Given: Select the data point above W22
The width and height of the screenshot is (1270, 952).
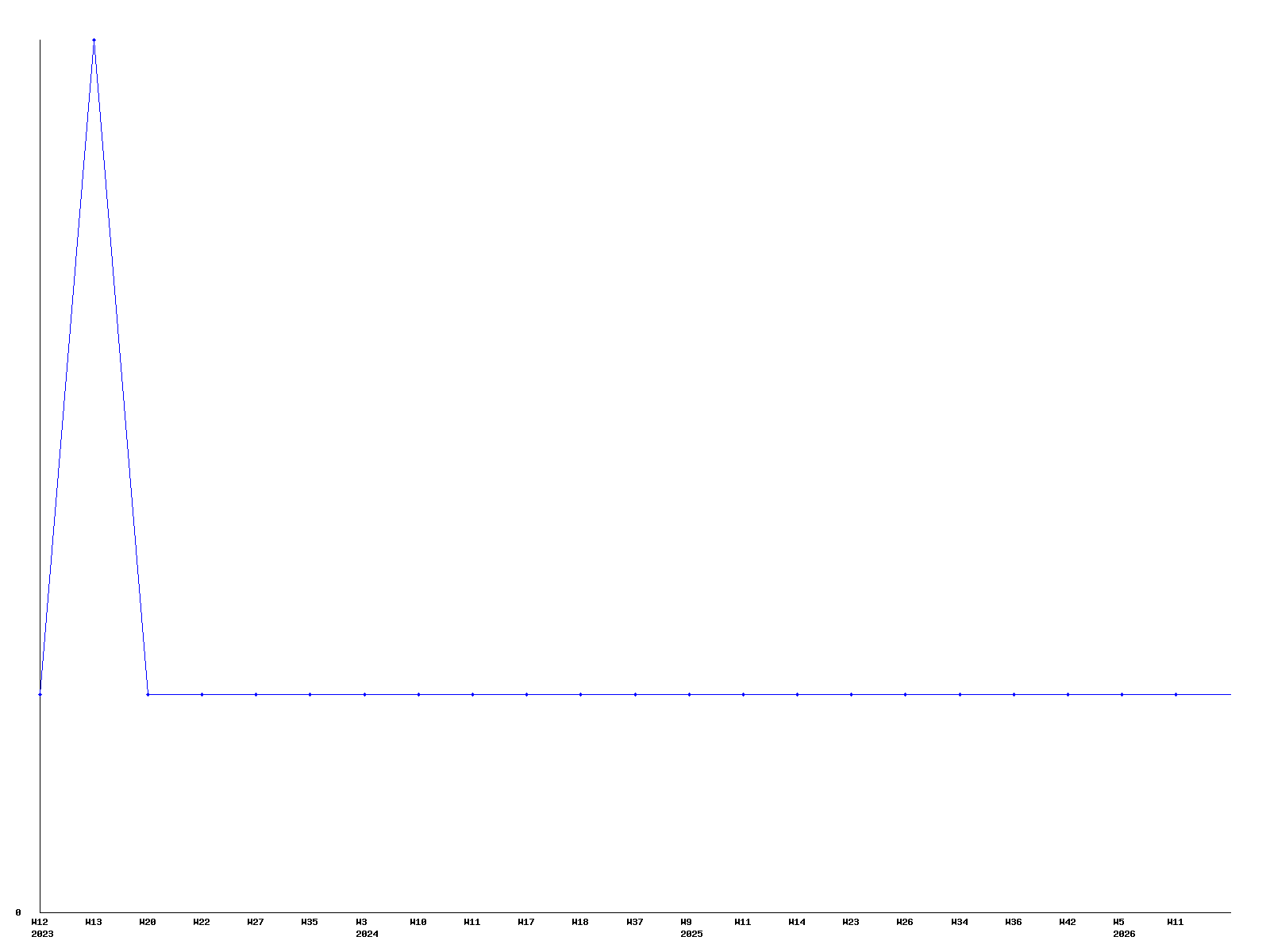Looking at the screenshot, I should tap(202, 694).
